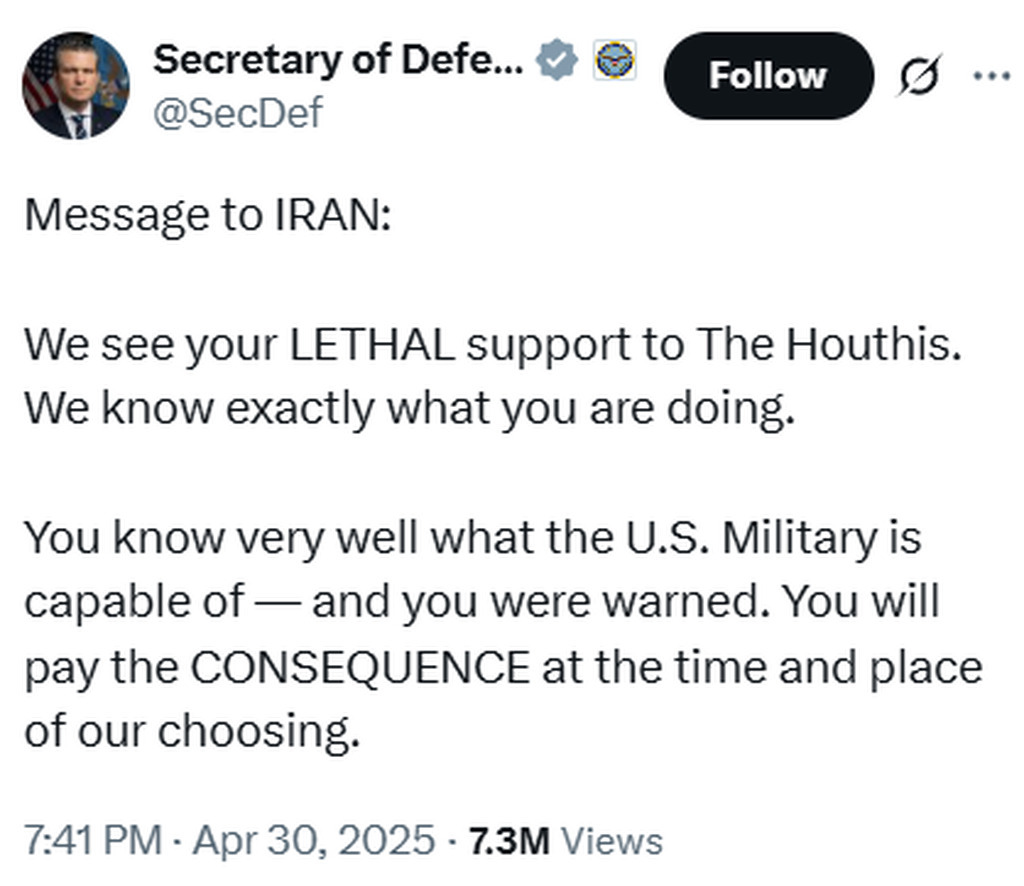Click the word LETHAL in the tweet
This screenshot has height=886, width=1024.
click(x=372, y=344)
